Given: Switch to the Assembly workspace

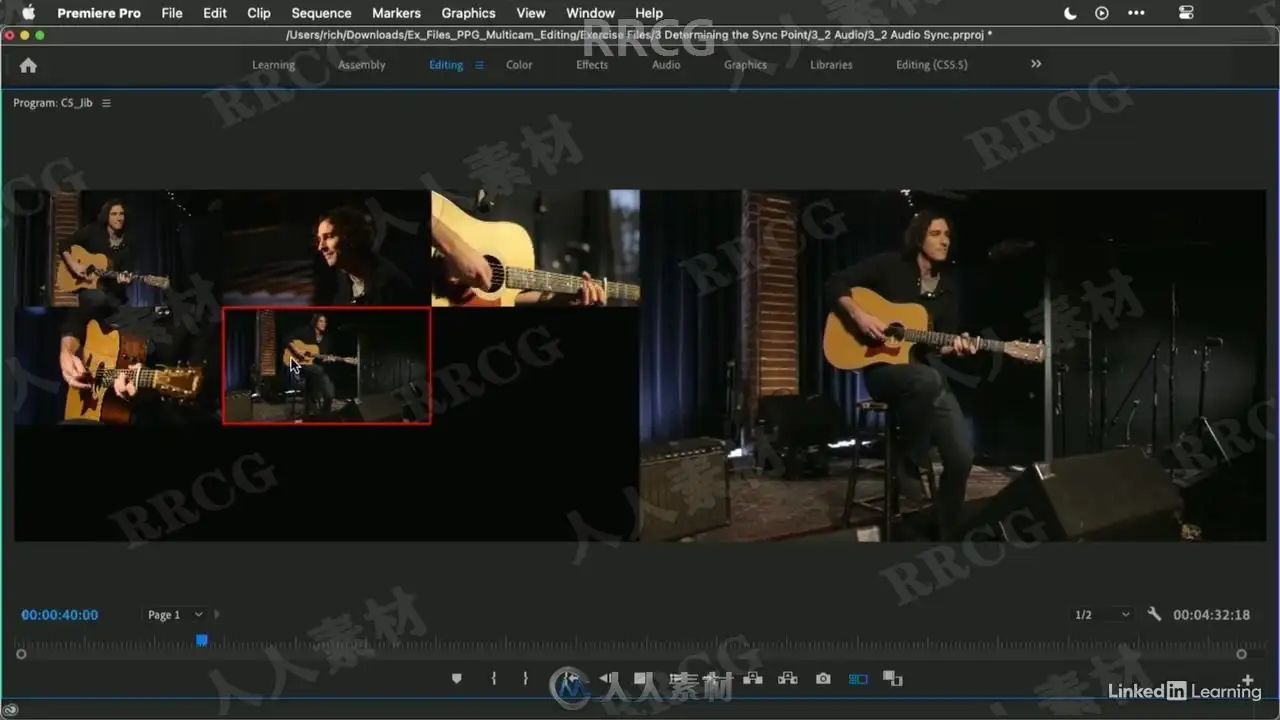Looking at the screenshot, I should (361, 65).
